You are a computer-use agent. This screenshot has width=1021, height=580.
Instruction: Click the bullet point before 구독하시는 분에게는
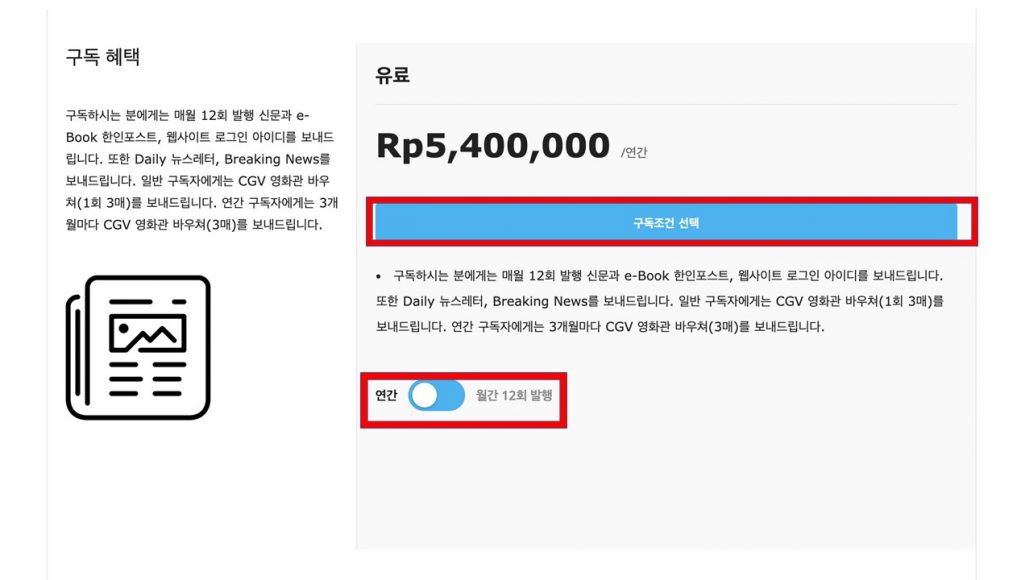pos(379,275)
